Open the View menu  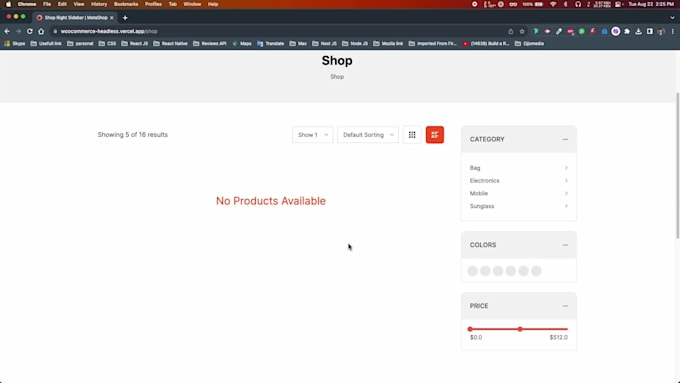point(79,4)
